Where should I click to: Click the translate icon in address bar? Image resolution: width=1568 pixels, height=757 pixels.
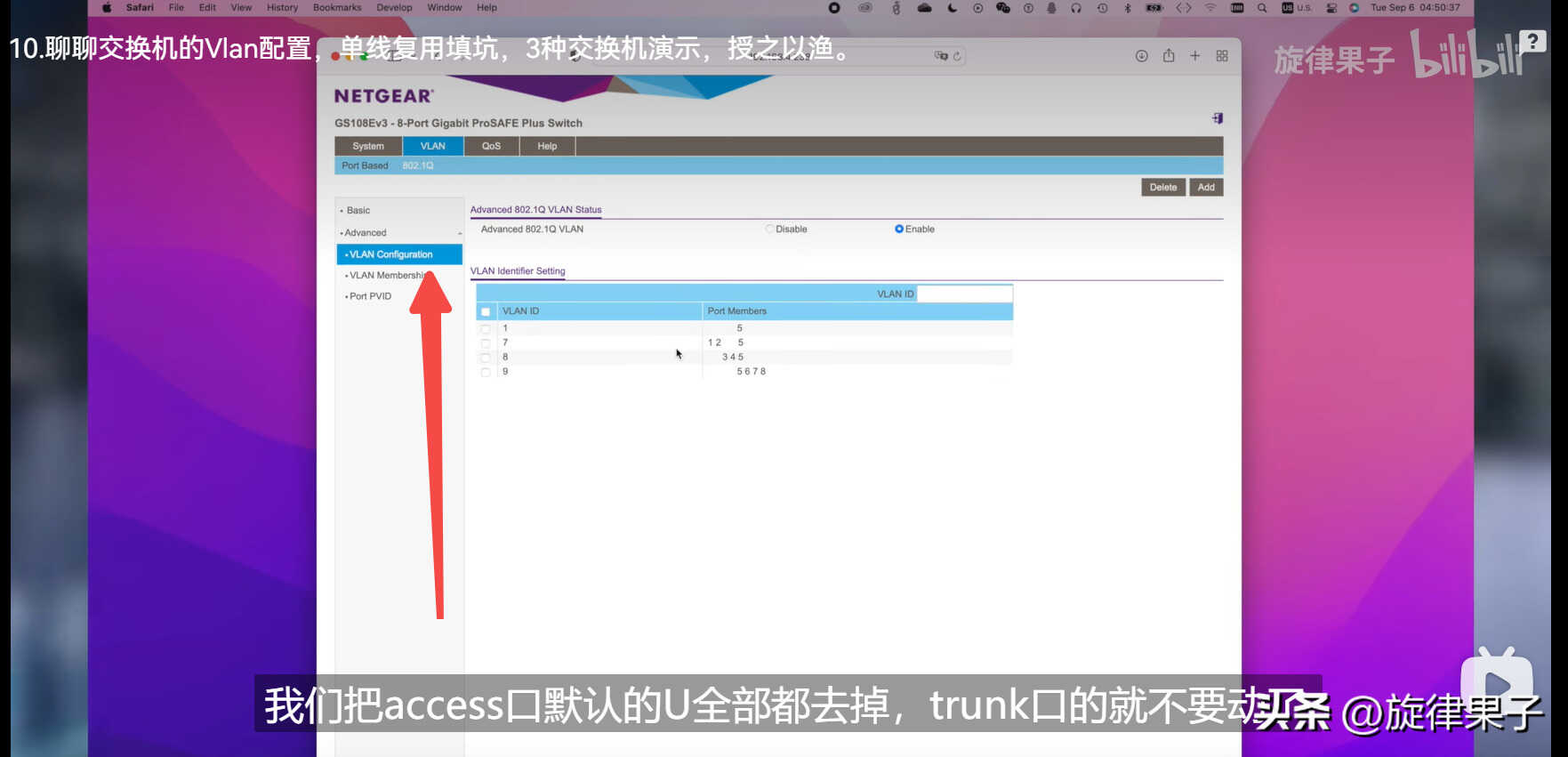[x=941, y=56]
